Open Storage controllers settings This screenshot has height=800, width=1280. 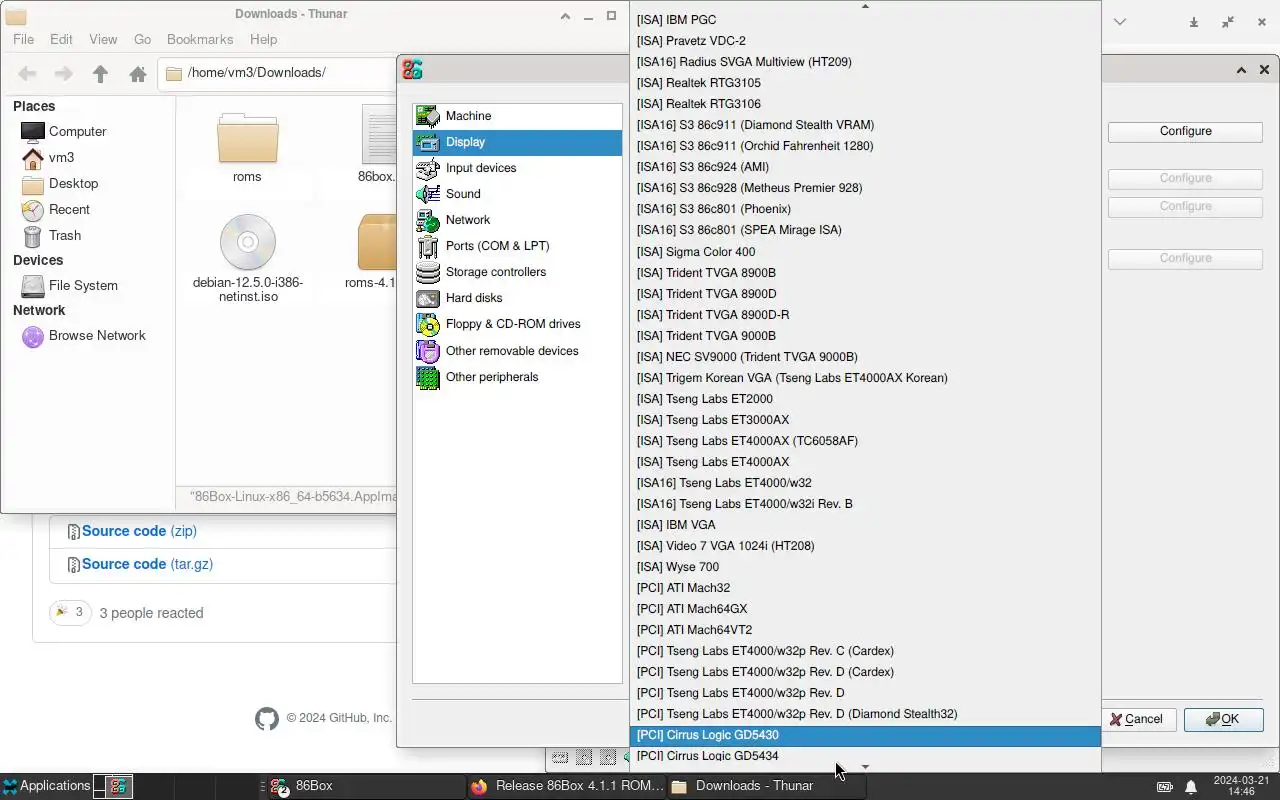pyautogui.click(x=517, y=272)
